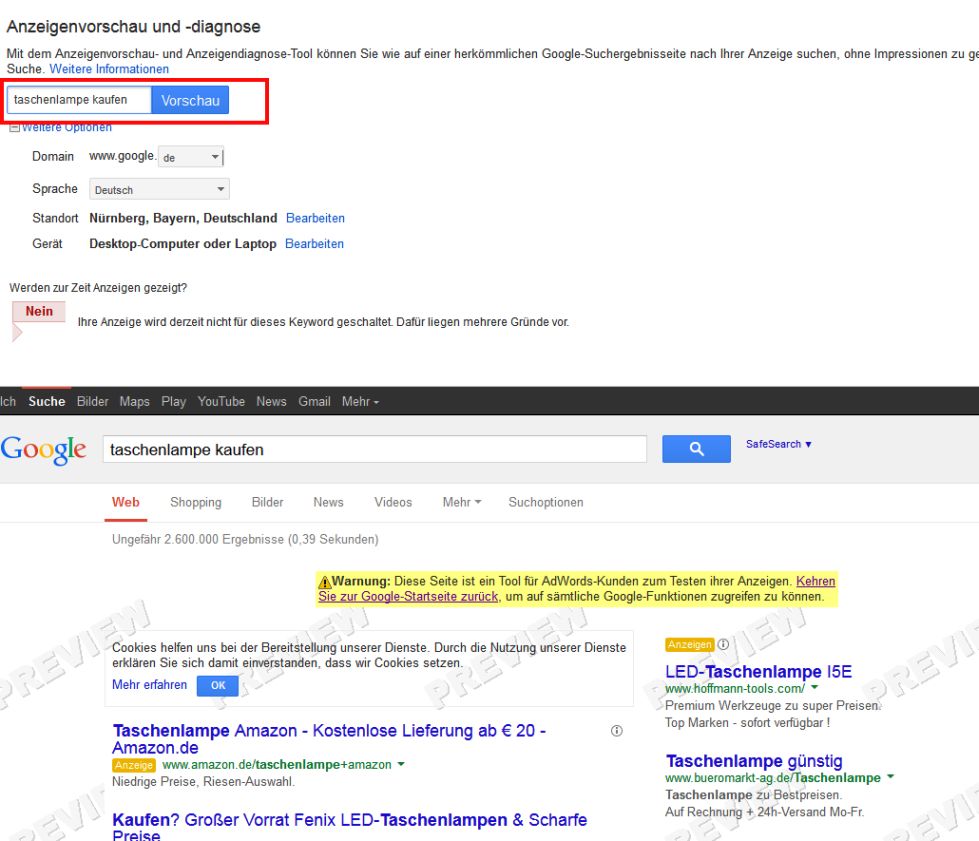Open the Sprache dropdown set to Deutsch
Image resolution: width=979 pixels, height=841 pixels.
tap(159, 189)
